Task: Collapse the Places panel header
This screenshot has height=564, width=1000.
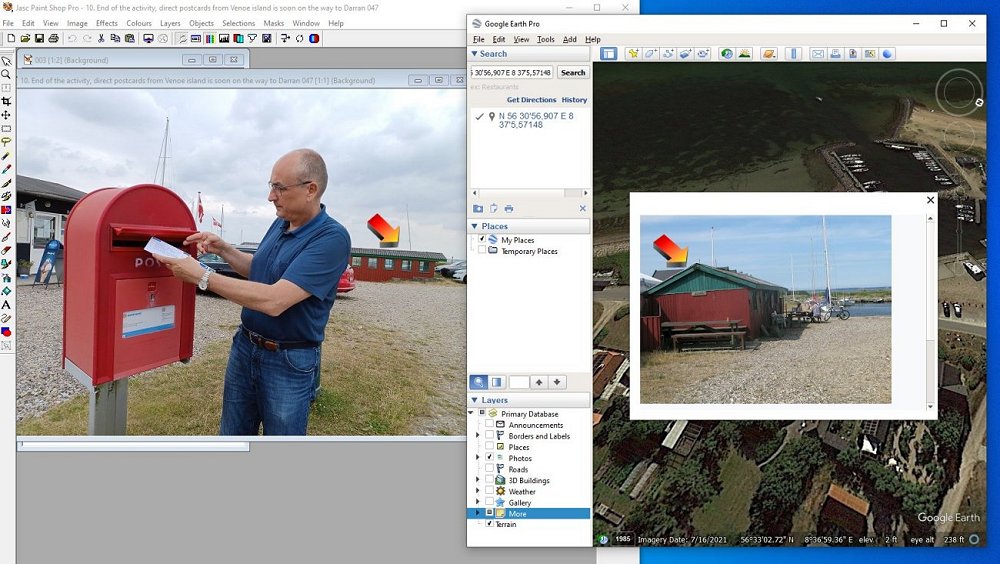Action: (x=475, y=226)
